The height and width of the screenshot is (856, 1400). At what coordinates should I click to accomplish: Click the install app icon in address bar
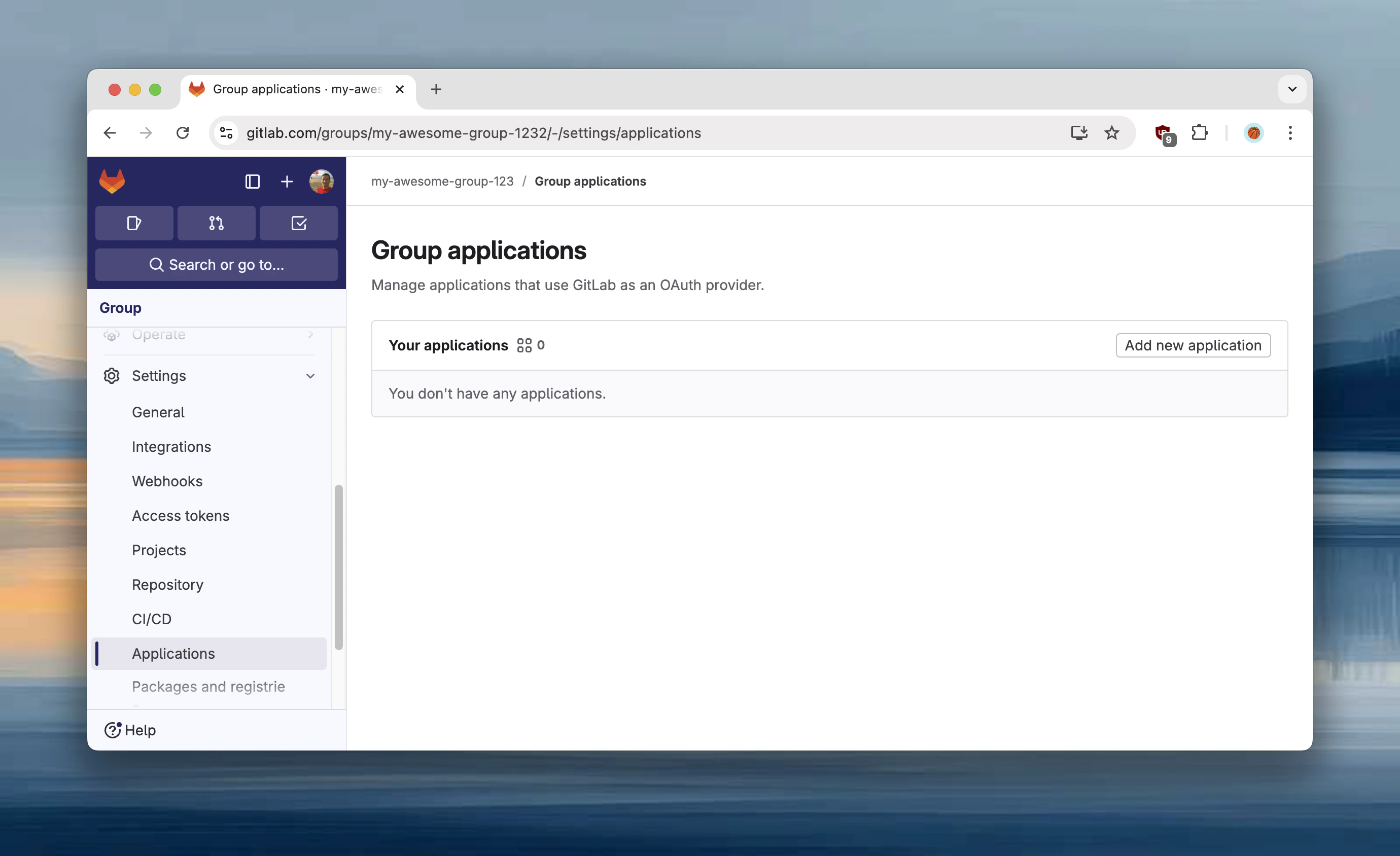[x=1079, y=133]
